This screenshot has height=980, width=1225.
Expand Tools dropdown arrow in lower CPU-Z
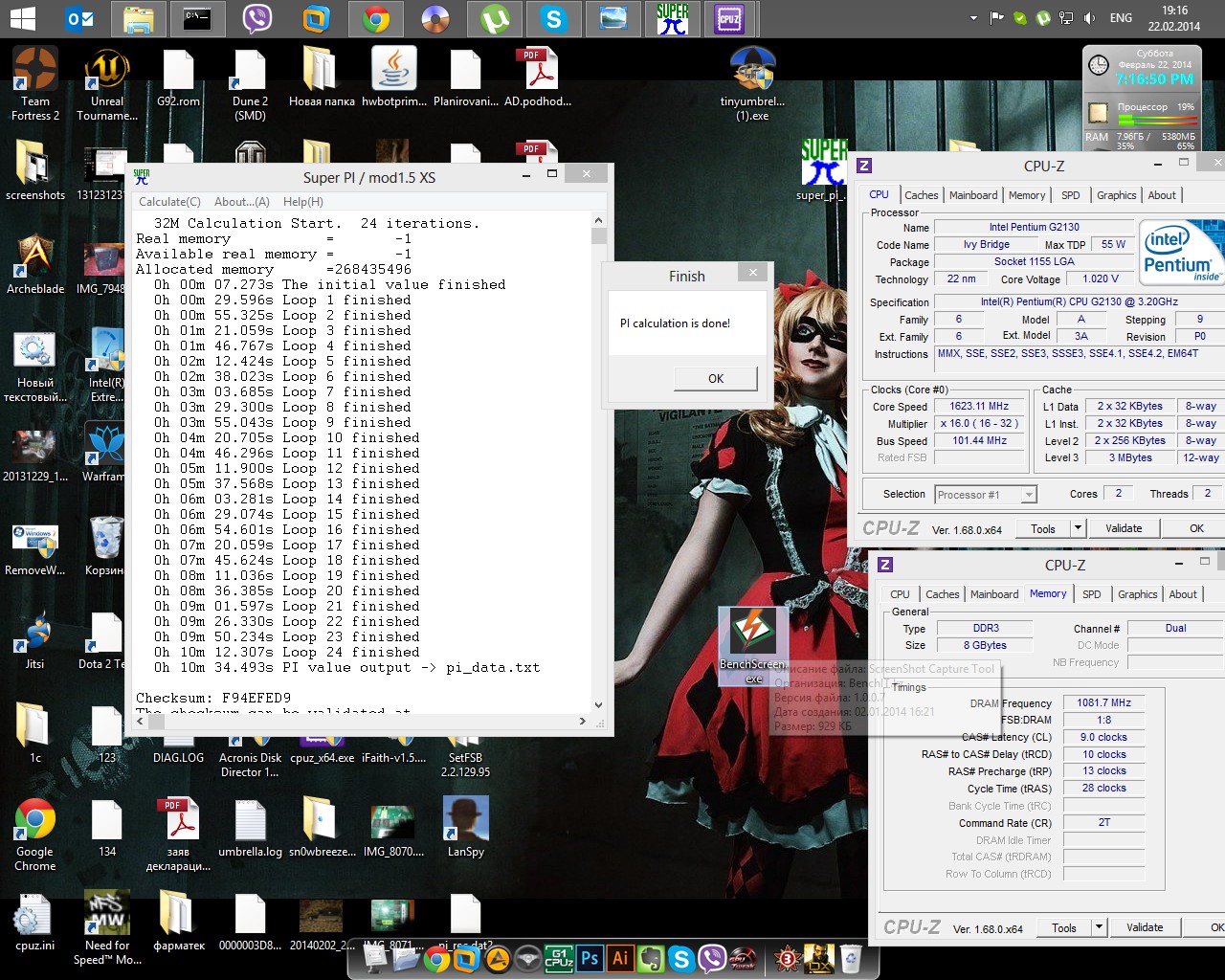(1099, 927)
